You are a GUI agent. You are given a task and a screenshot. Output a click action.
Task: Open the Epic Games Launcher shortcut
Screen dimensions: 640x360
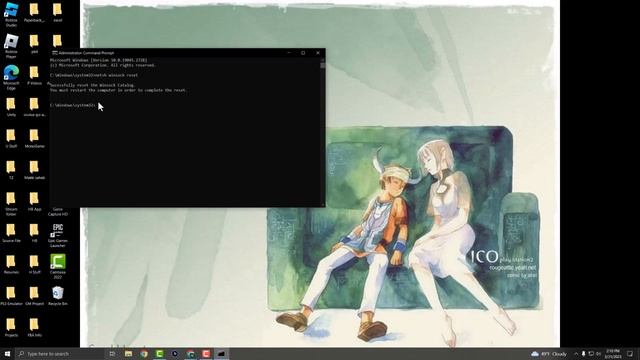click(58, 236)
